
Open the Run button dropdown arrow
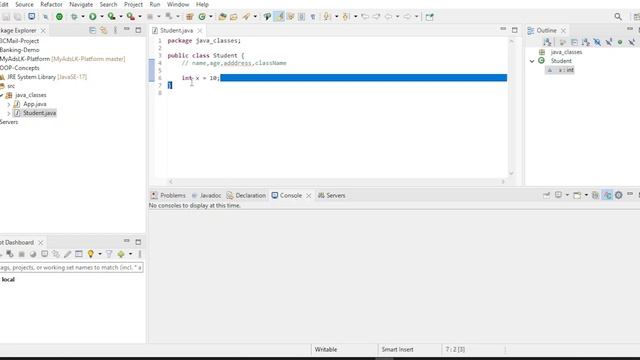(x=102, y=17)
